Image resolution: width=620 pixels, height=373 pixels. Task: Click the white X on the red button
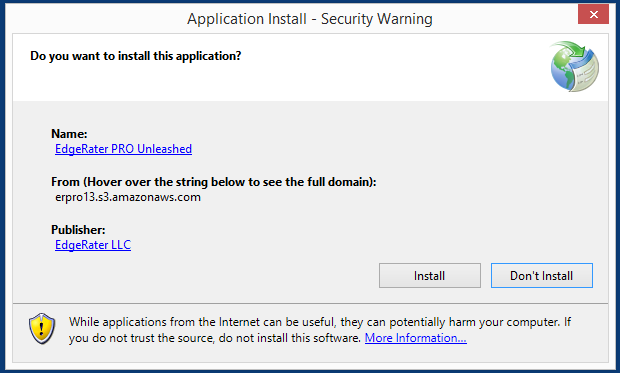tap(594, 15)
